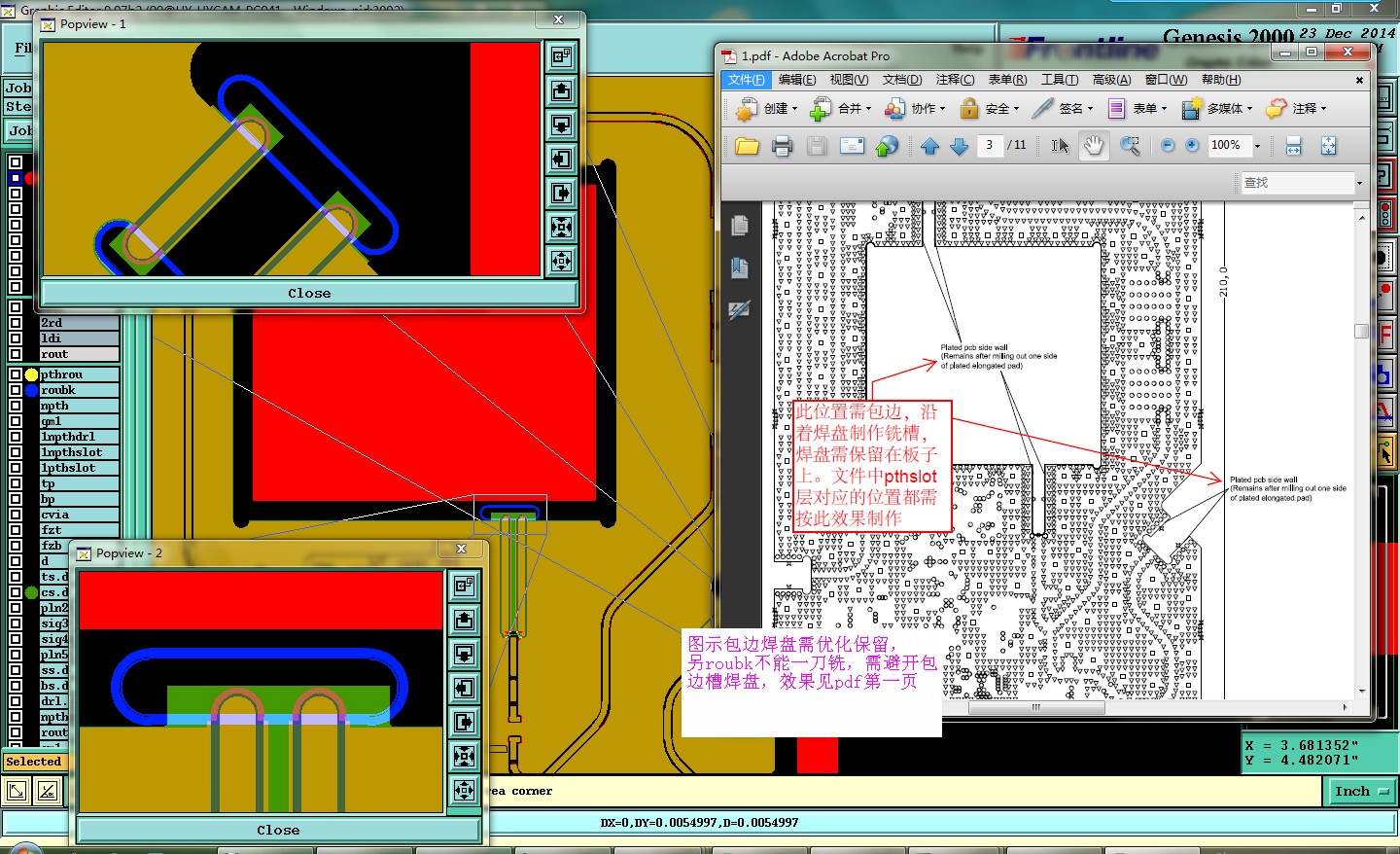
Task: Close Popview 1 with Close button
Action: coord(309,293)
